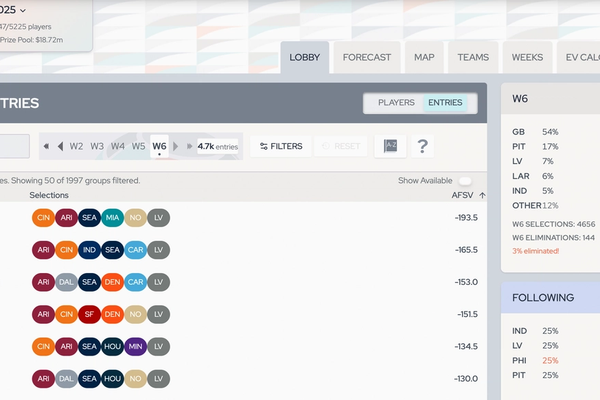Viewport: 600px width, 400px height.
Task: Click GB 54% in W6 panel
Action: (x=535, y=132)
